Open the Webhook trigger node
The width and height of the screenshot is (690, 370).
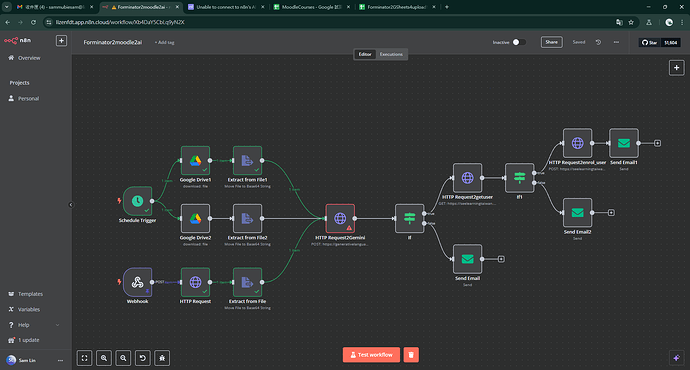(x=137, y=282)
